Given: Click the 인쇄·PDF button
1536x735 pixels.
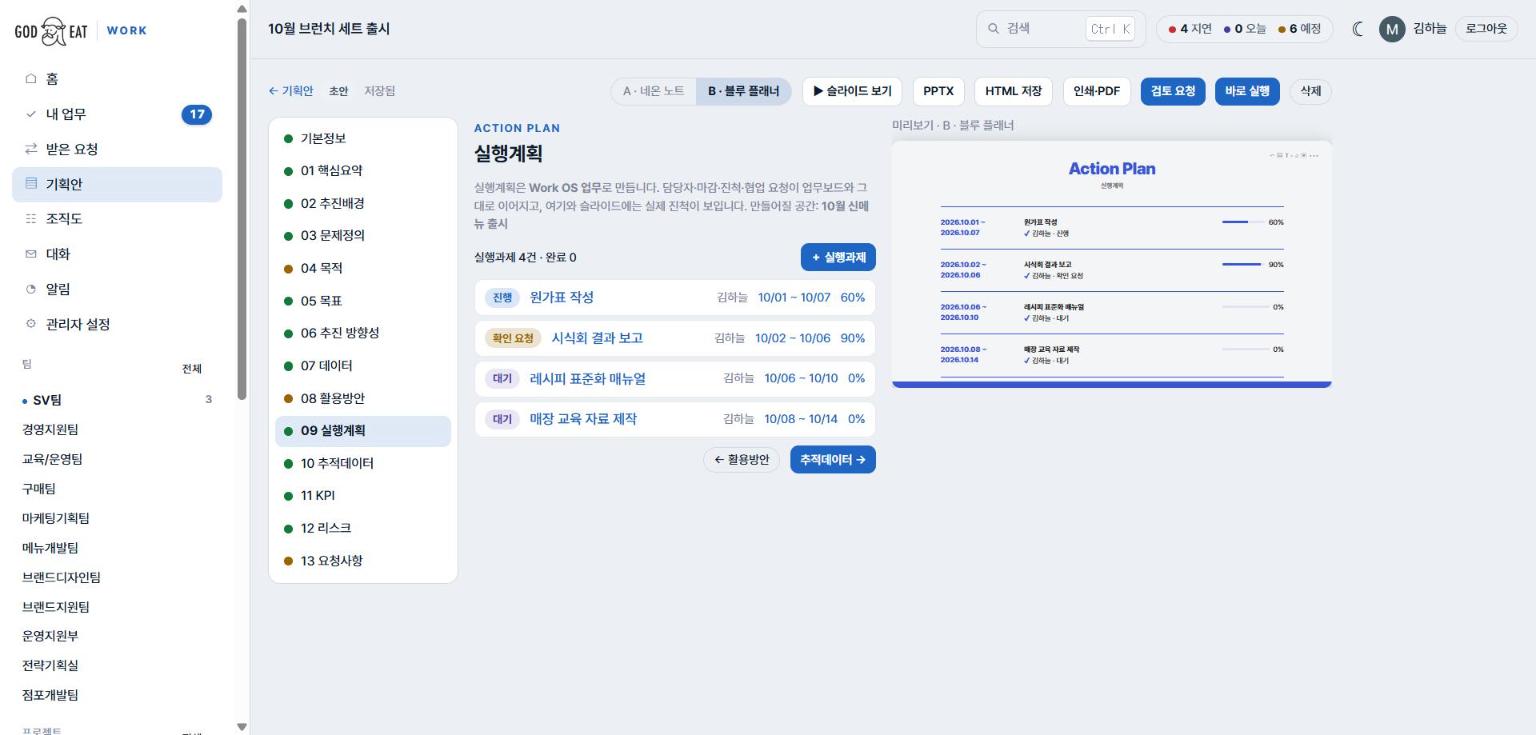Looking at the screenshot, I should click(1096, 91).
